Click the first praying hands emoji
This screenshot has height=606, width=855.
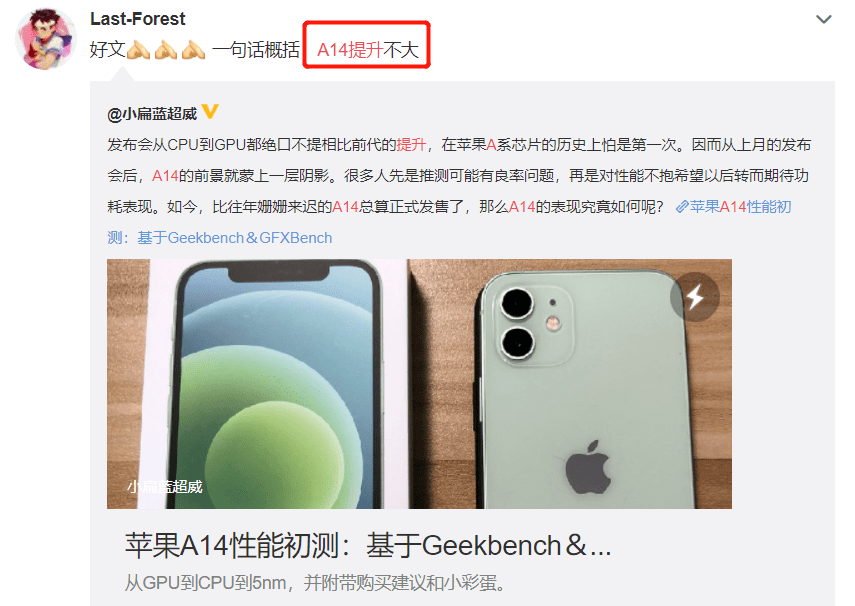[x=139, y=50]
